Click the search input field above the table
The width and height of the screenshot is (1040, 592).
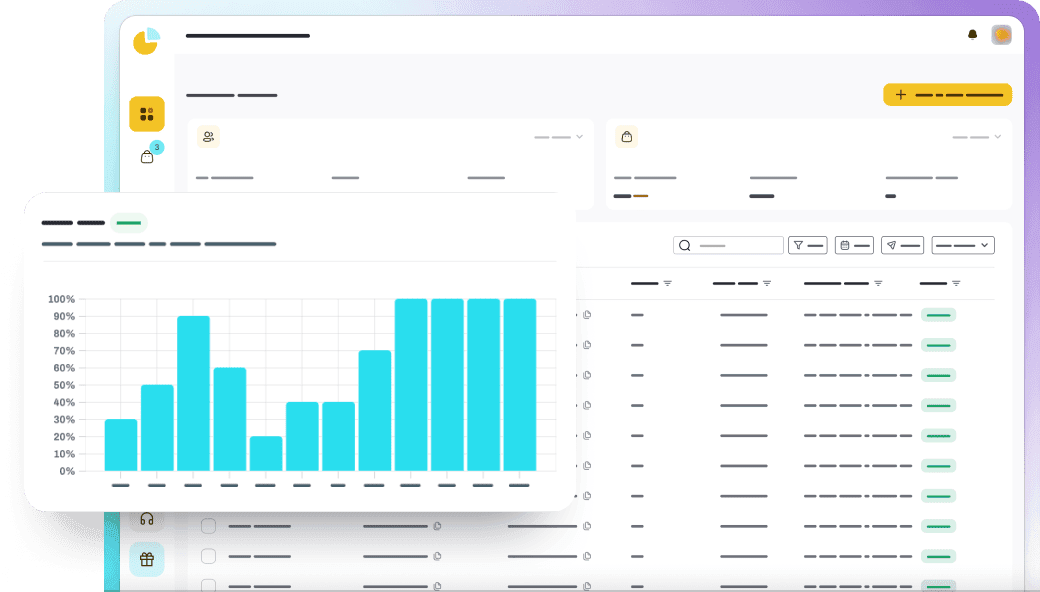click(728, 245)
